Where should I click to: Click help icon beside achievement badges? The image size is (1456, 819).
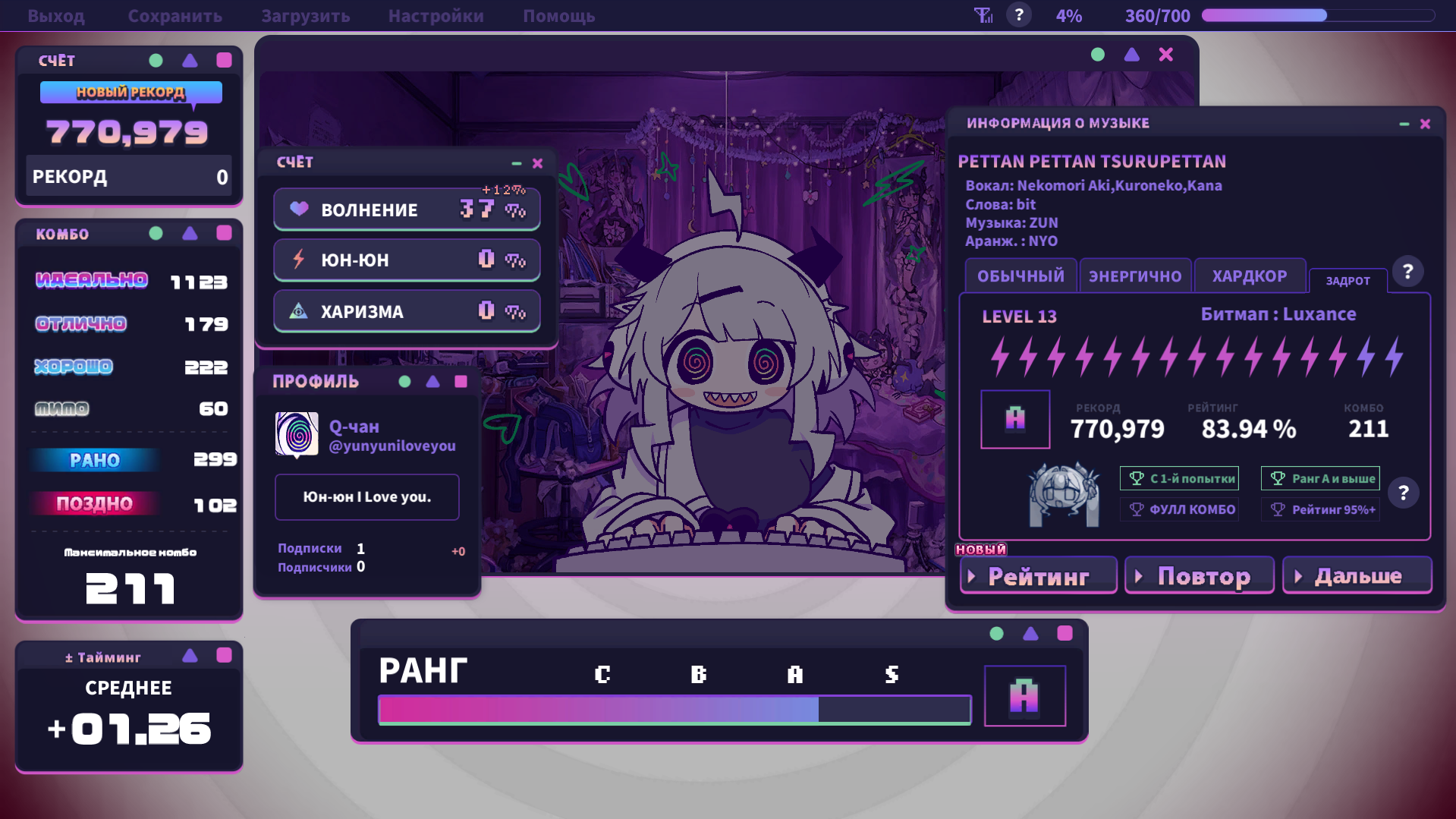click(1404, 493)
